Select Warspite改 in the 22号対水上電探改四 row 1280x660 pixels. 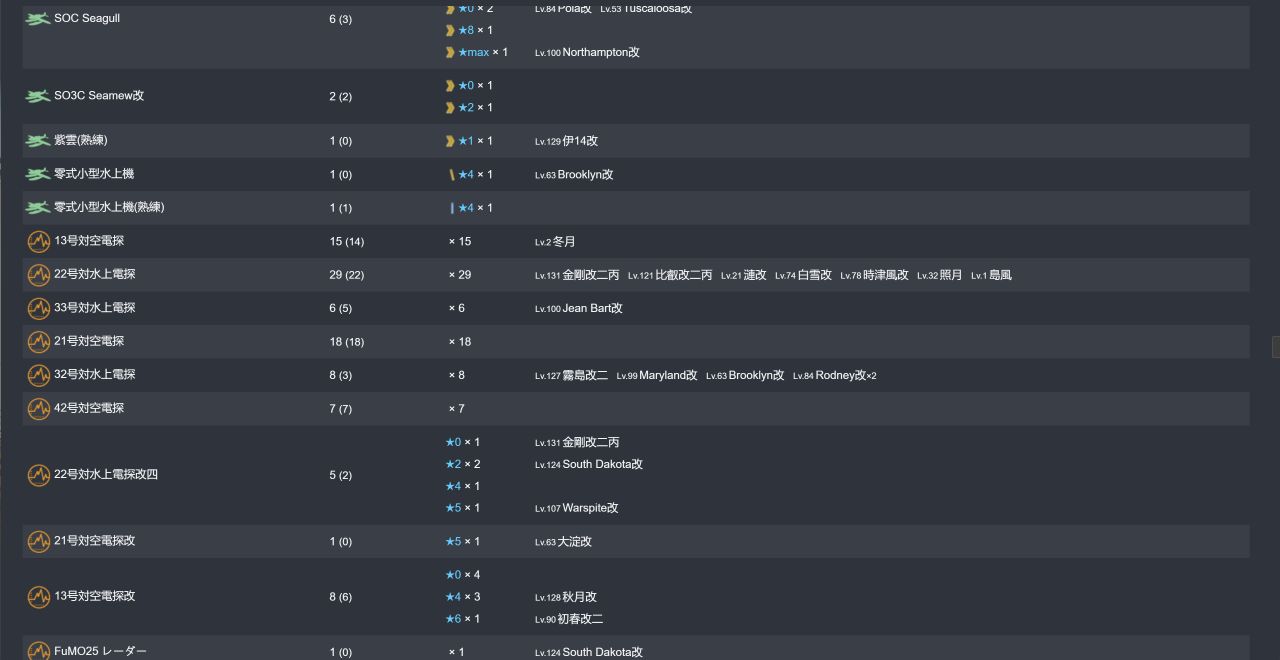[x=590, y=508]
